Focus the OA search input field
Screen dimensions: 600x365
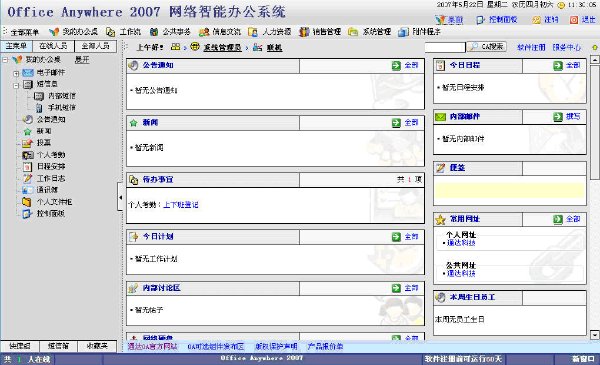pos(445,47)
